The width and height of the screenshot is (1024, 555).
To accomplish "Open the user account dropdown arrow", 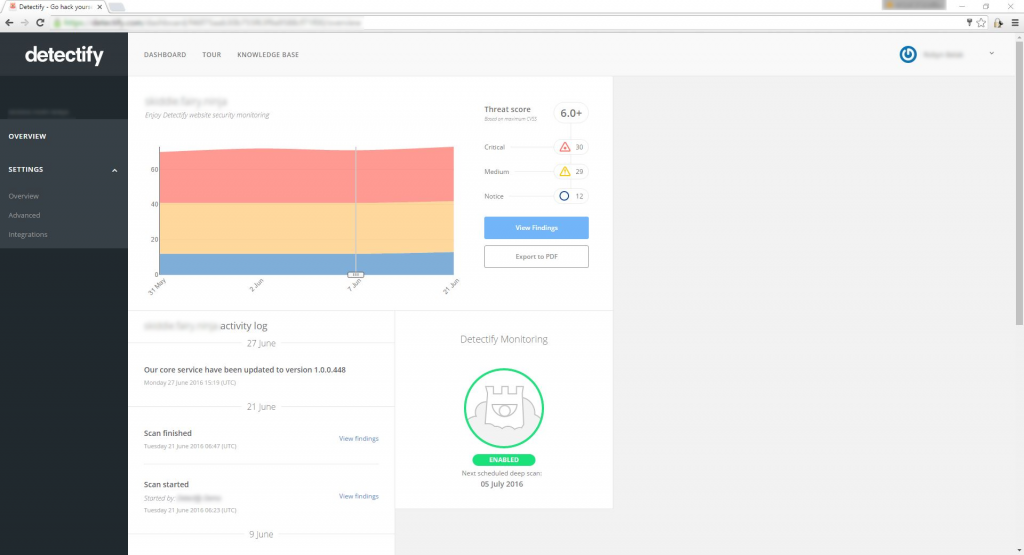I will tap(991, 54).
